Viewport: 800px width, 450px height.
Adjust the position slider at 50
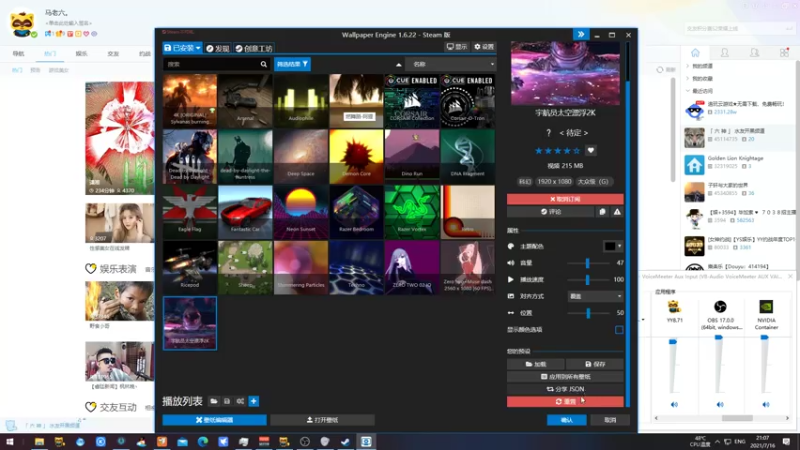click(x=588, y=313)
